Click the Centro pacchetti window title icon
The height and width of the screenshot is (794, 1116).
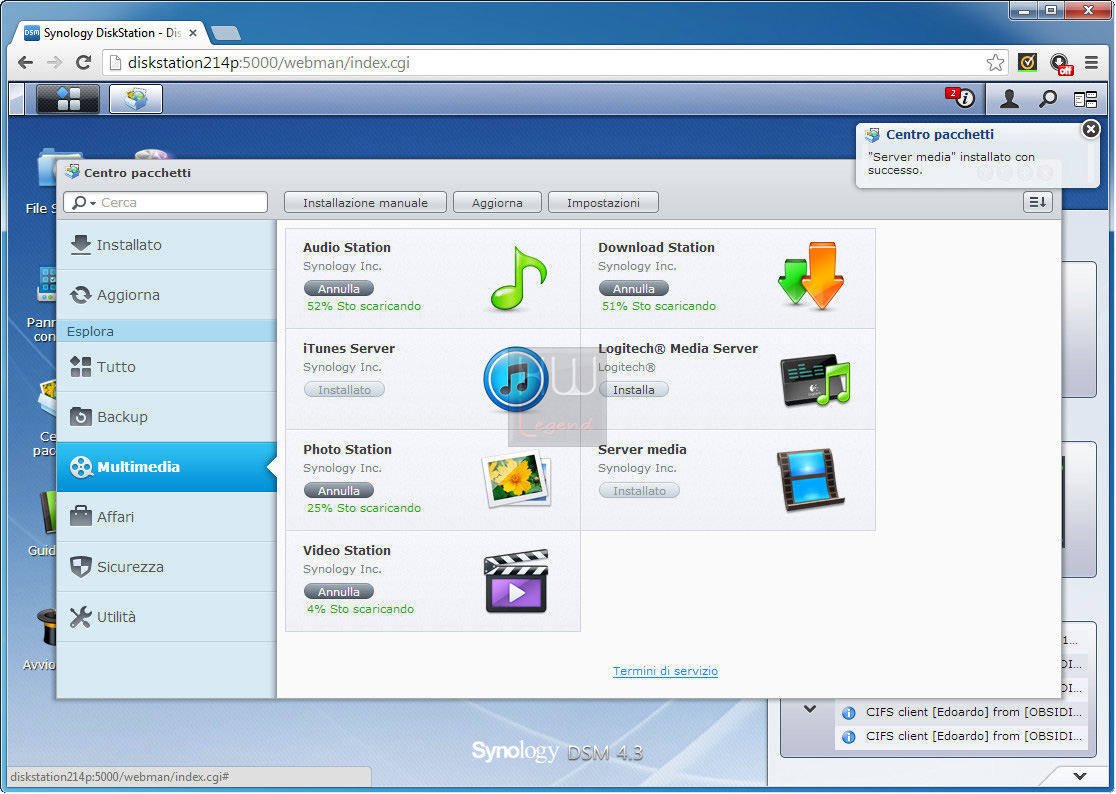click(72, 171)
